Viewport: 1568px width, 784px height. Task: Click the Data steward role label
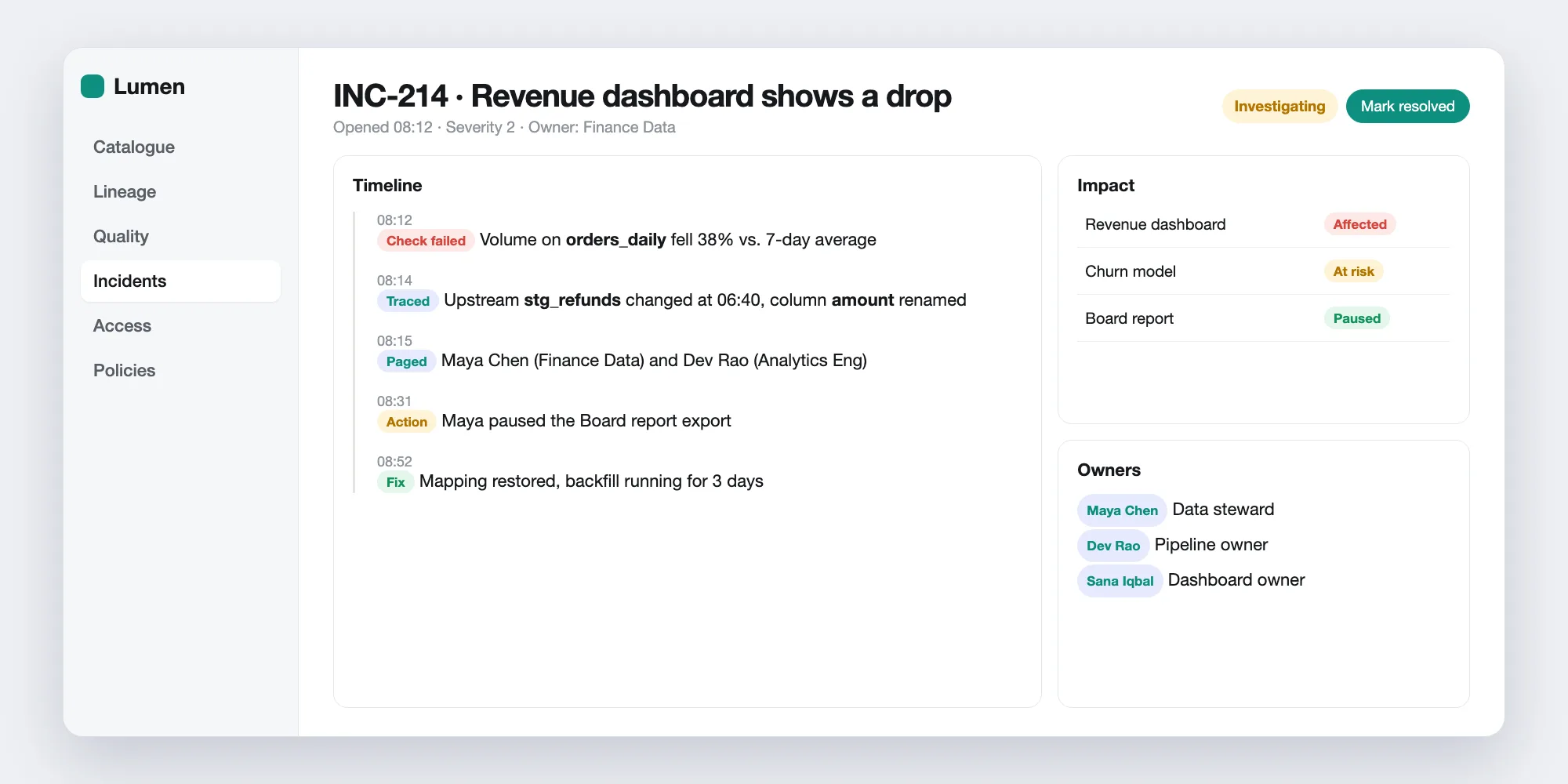1223,510
